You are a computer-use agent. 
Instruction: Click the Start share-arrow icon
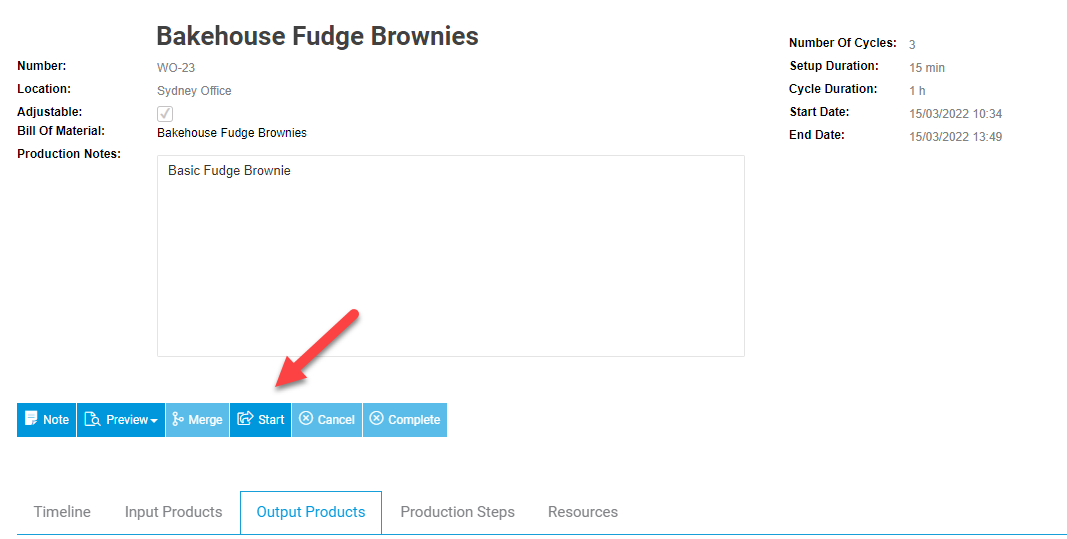[245, 419]
